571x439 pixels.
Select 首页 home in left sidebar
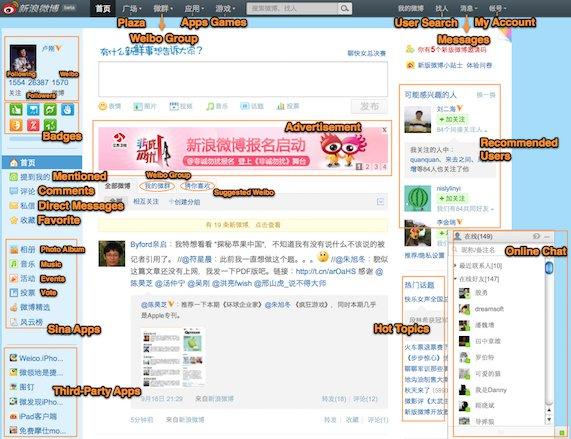pyautogui.click(x=42, y=163)
